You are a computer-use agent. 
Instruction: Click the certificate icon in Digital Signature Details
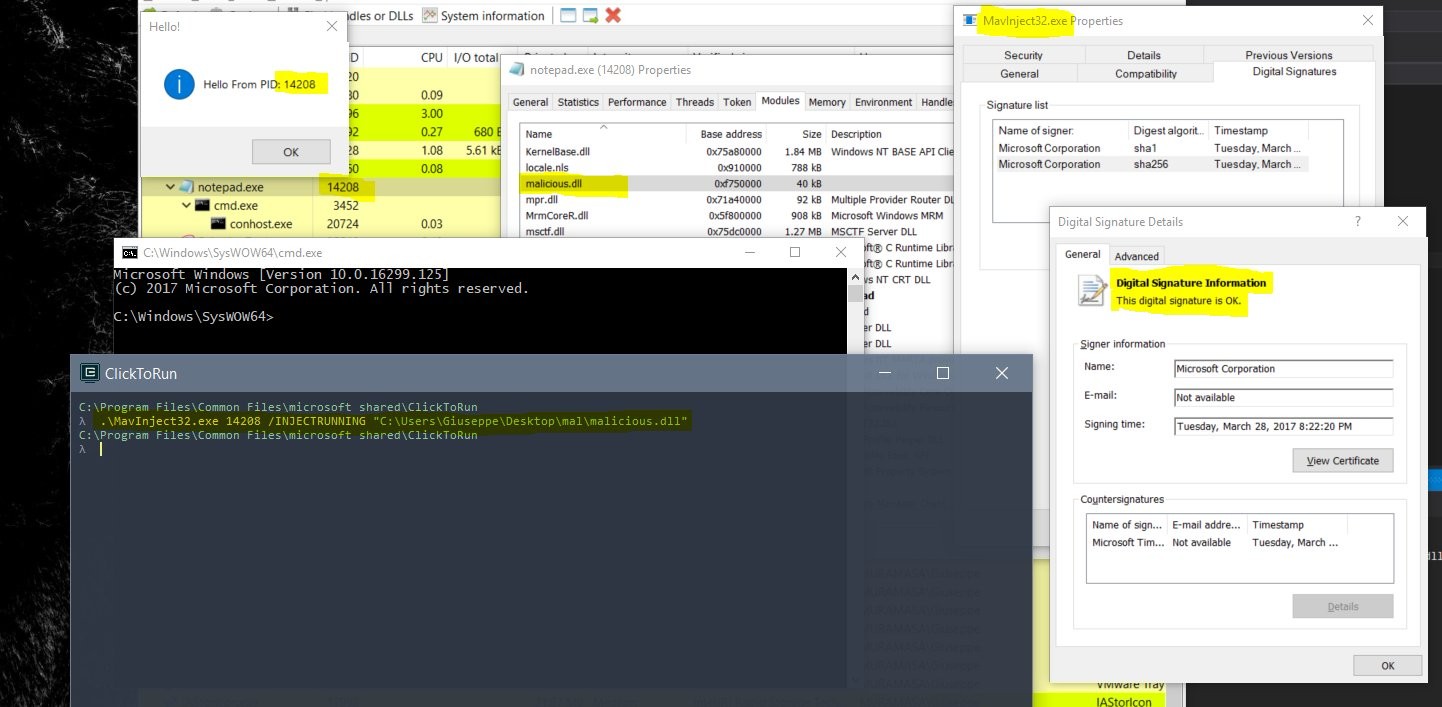click(x=1092, y=290)
